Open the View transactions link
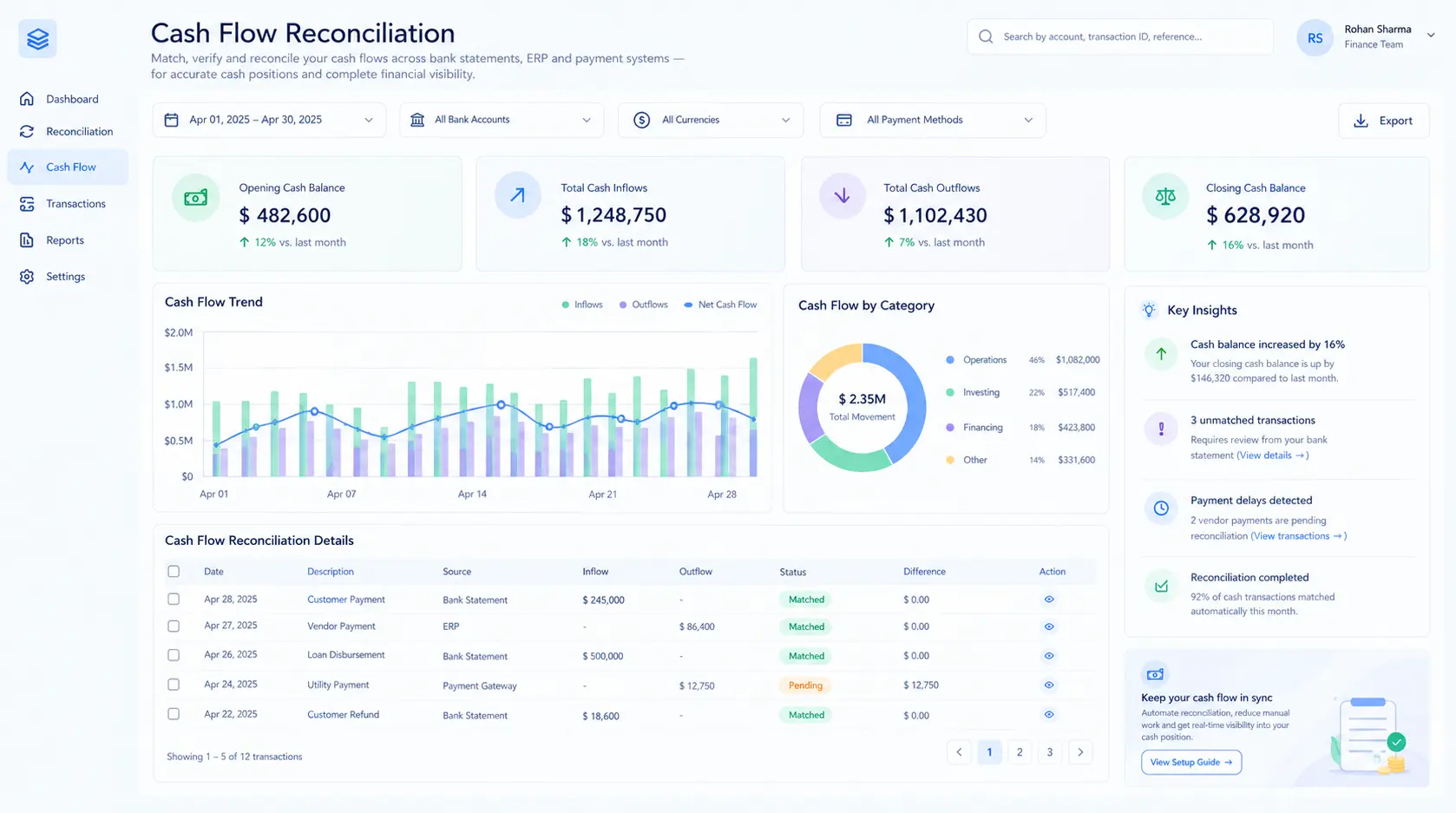 (x=1299, y=536)
